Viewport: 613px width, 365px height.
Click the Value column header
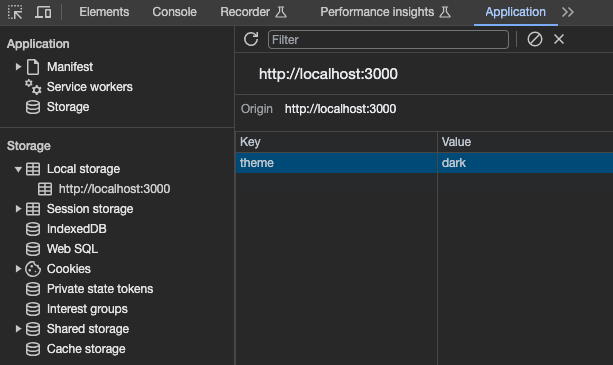point(525,142)
